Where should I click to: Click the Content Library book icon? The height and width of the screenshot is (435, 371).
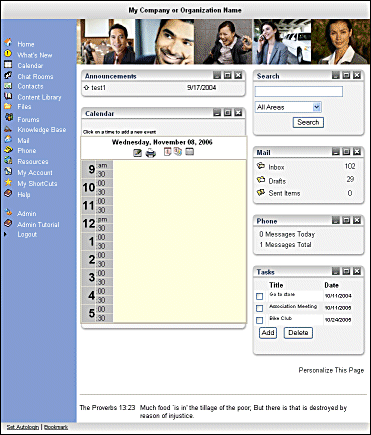click(8, 96)
